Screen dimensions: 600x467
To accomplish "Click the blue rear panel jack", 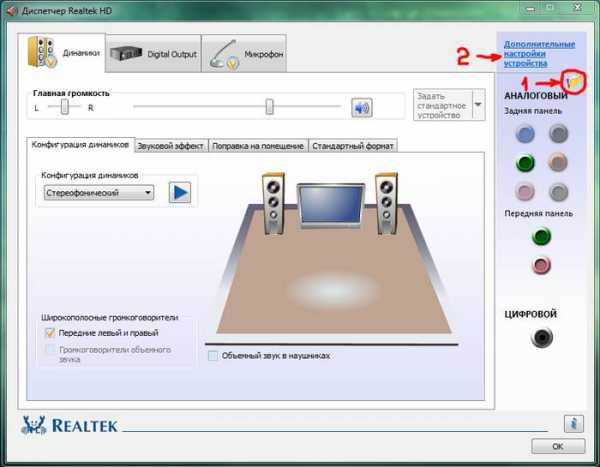I will pyautogui.click(x=525, y=134).
